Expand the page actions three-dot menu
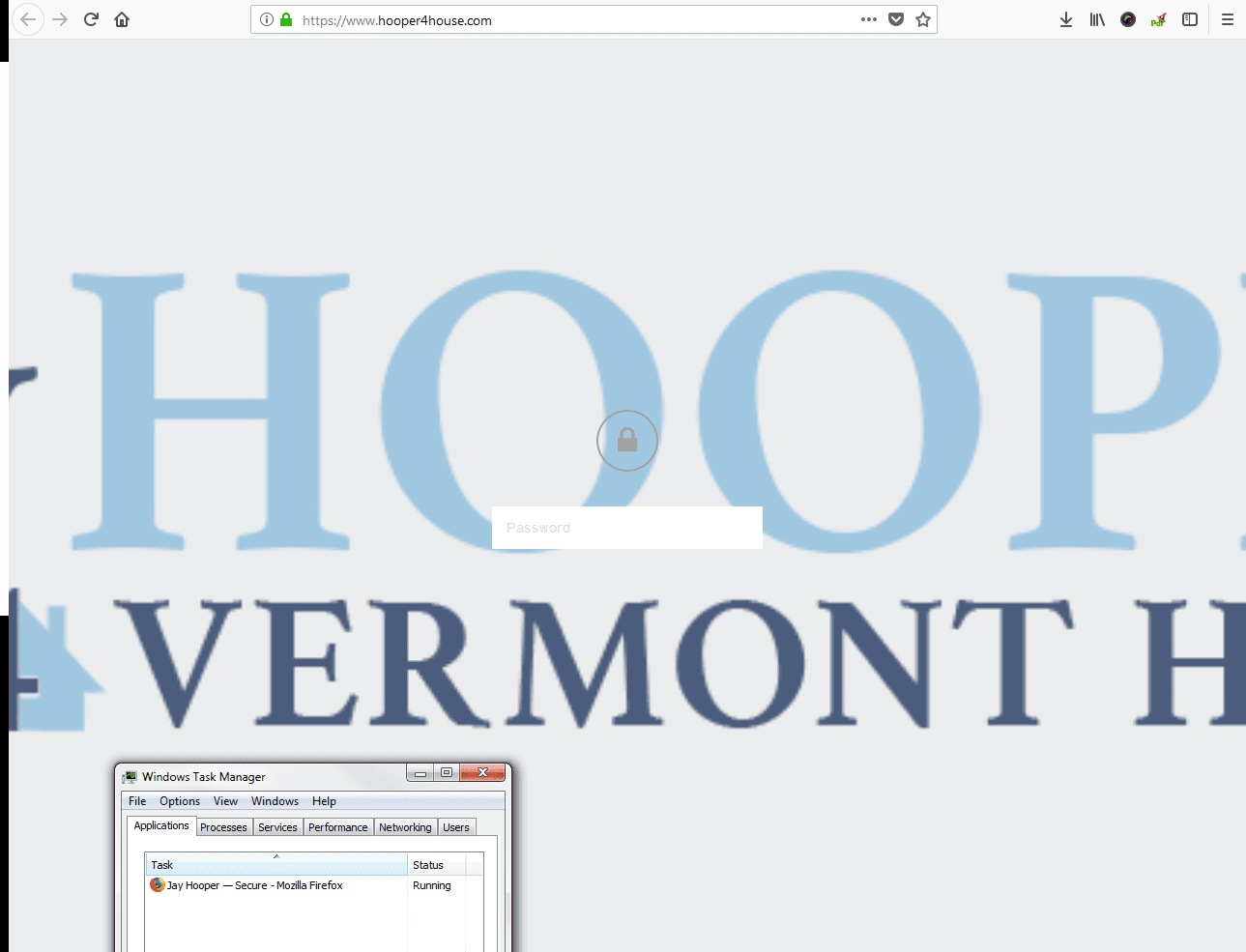Screen dimensions: 1246x952 869,19
